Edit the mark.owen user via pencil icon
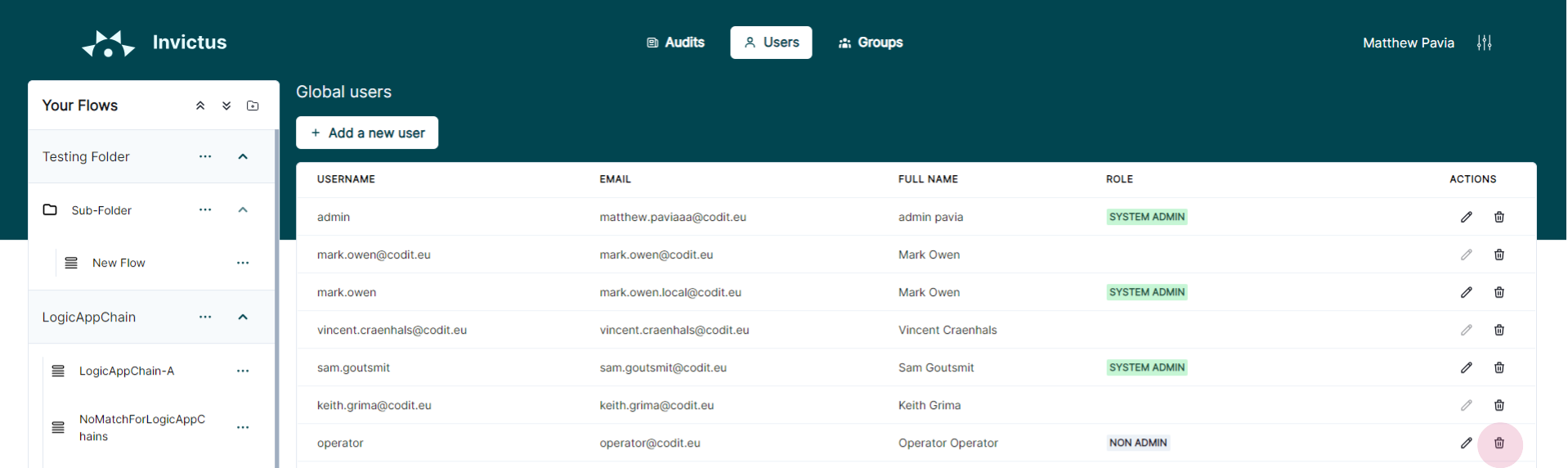 click(x=1466, y=292)
